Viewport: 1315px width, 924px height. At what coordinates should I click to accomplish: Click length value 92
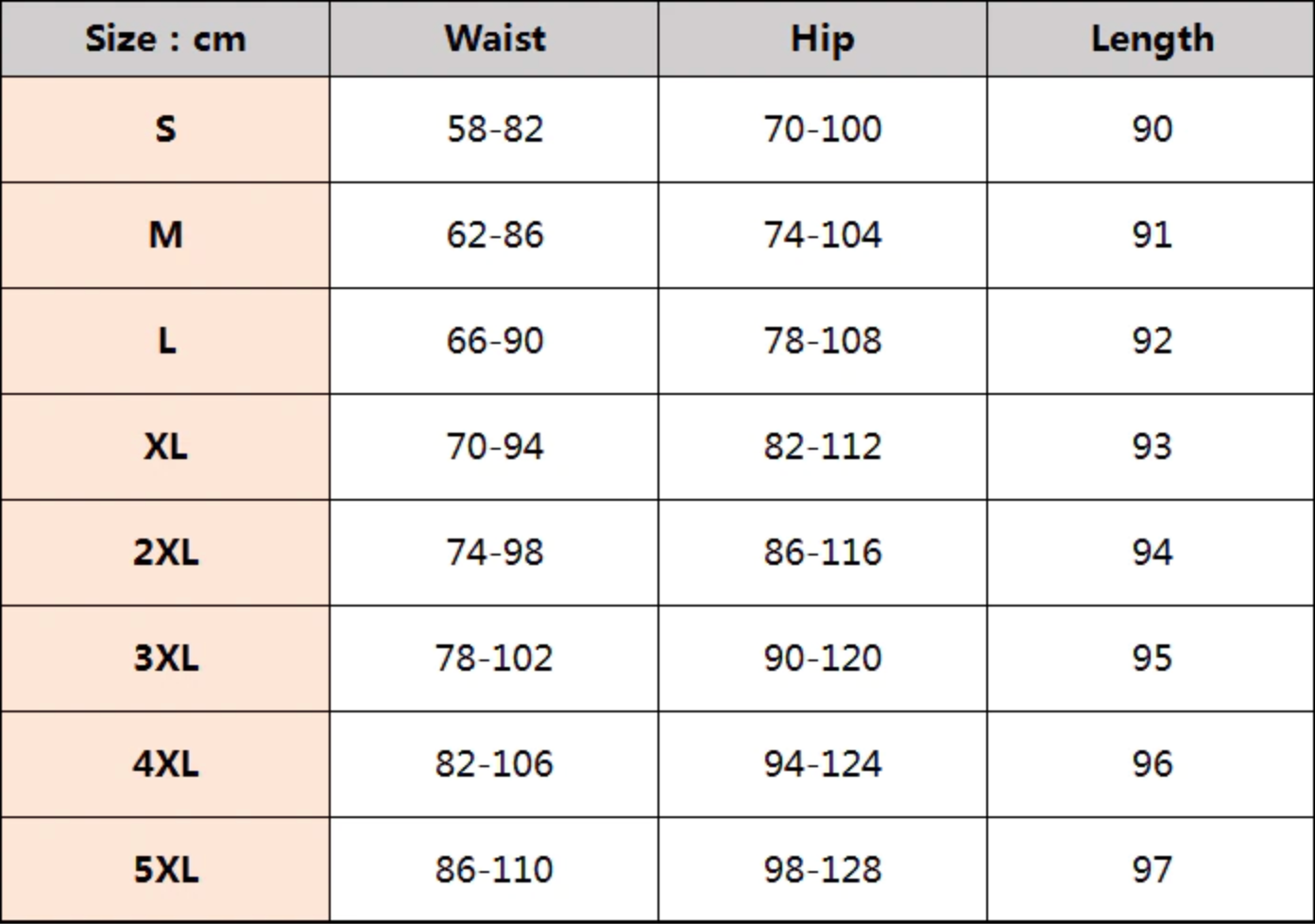[1152, 340]
